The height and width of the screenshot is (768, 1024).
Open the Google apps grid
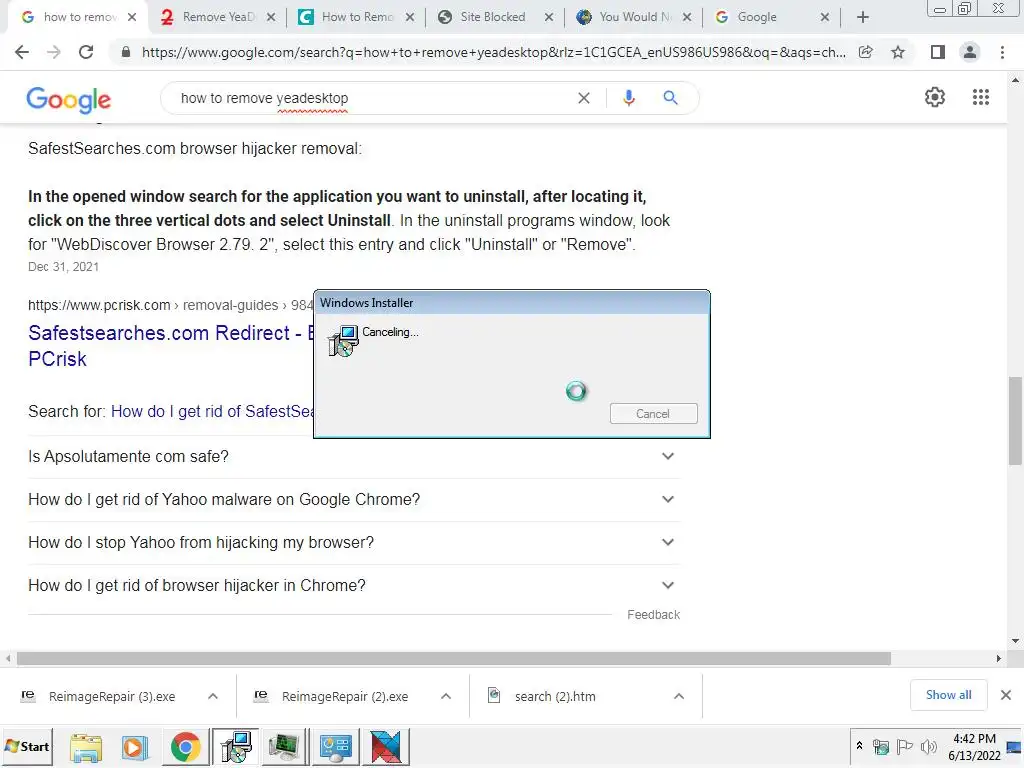[981, 97]
